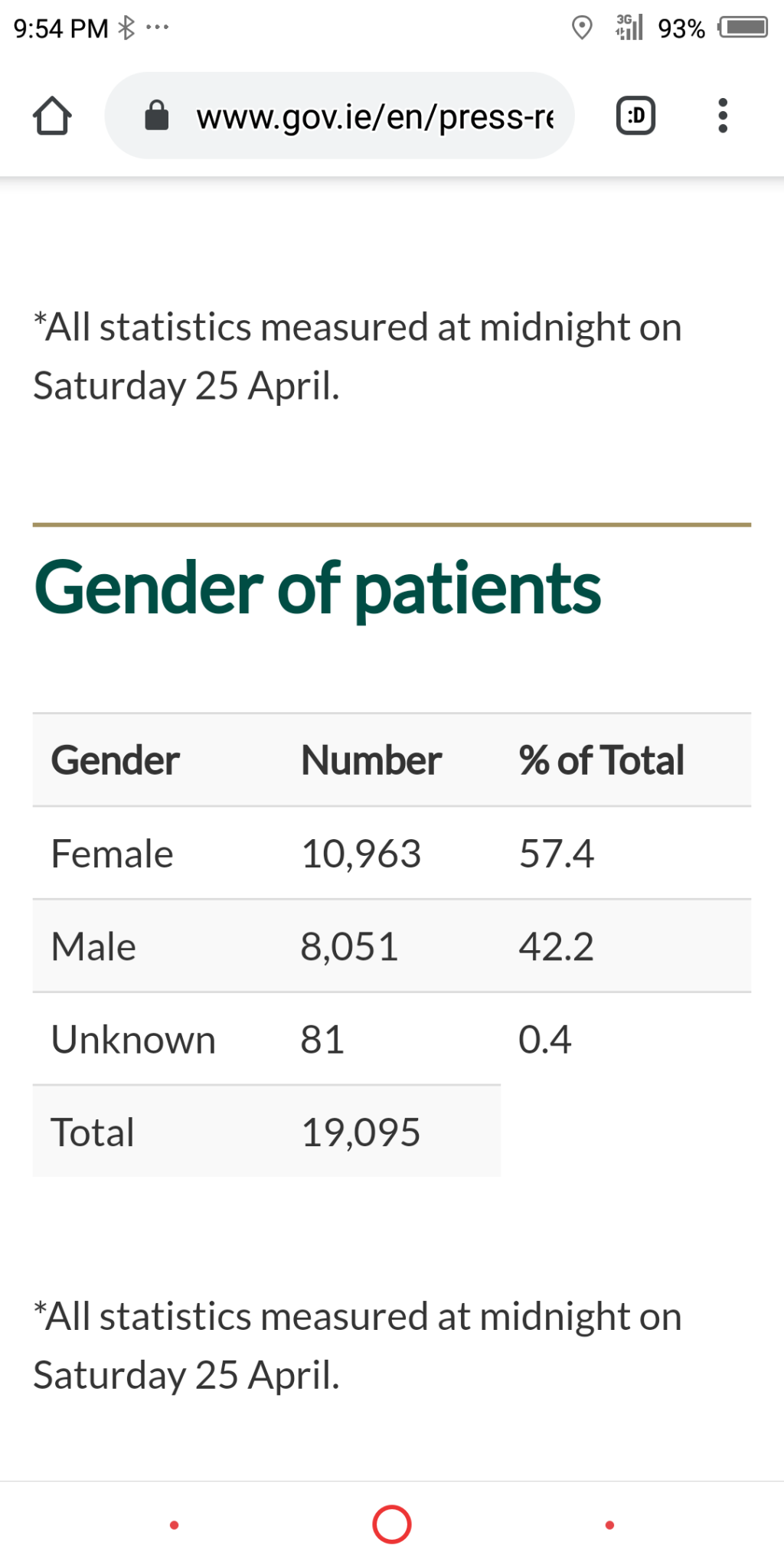Viewport: 784px width, 1568px height.
Task: Tap the browser home icon
Action: point(52,116)
